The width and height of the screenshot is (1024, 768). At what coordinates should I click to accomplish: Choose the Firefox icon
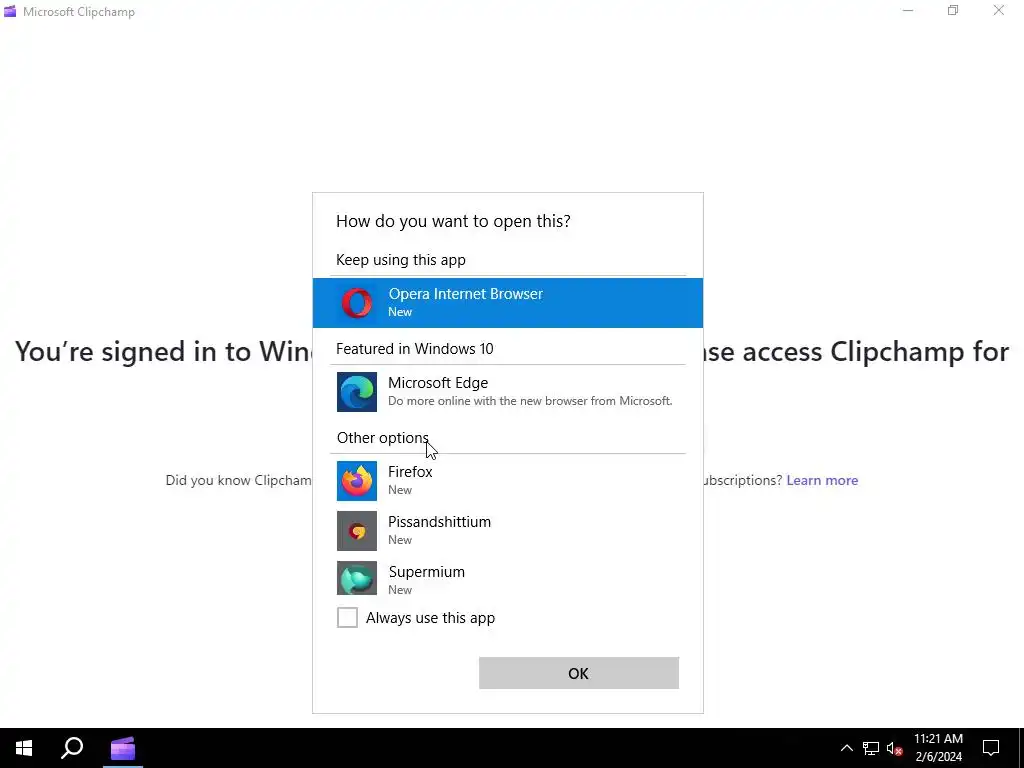point(357,481)
